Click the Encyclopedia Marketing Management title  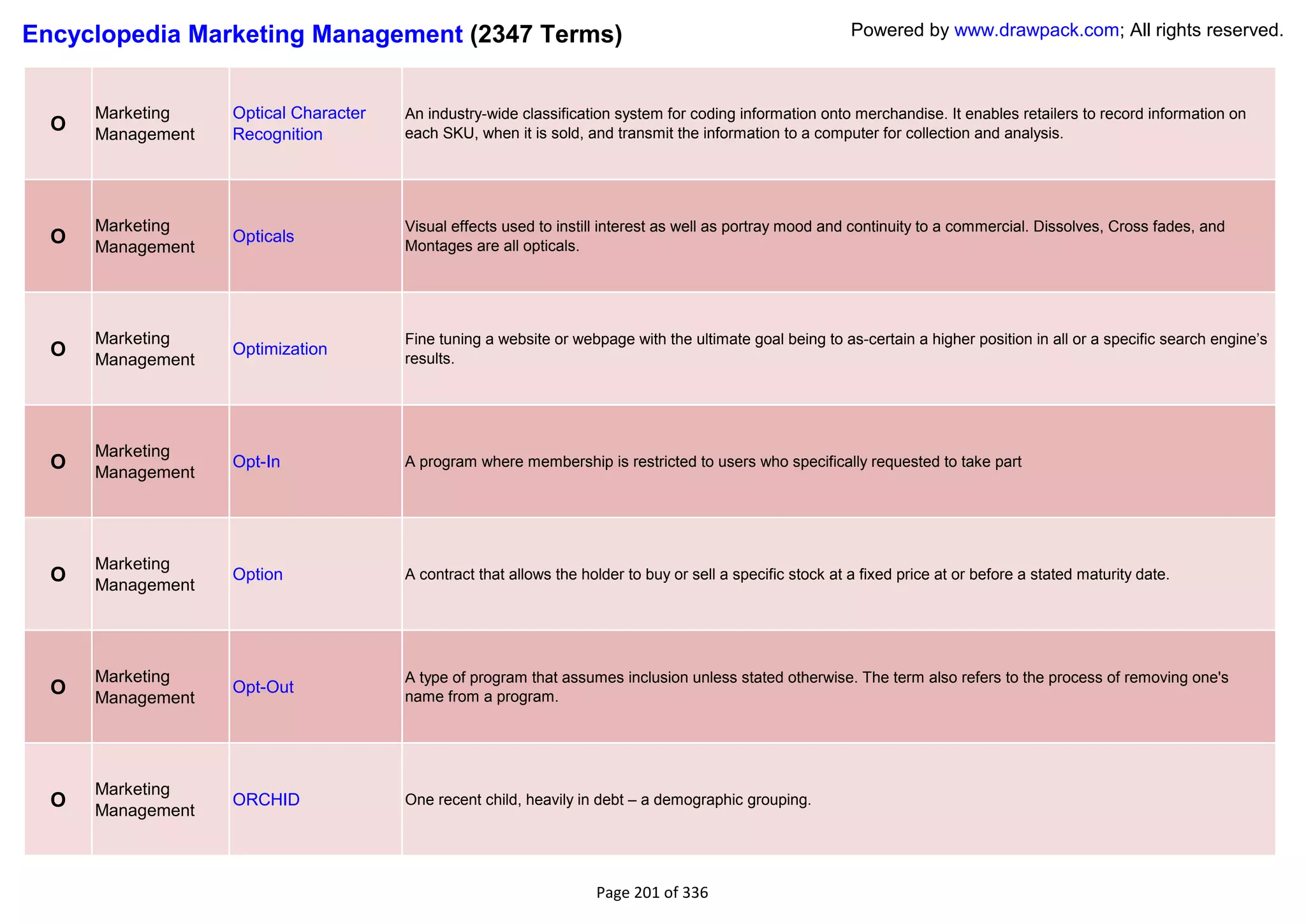[242, 34]
